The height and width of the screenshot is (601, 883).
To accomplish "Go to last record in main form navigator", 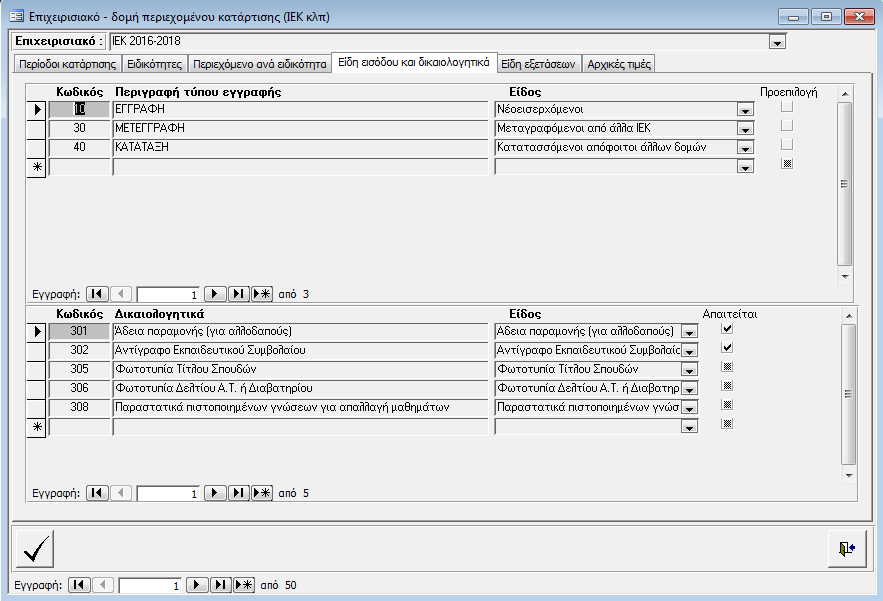I will [x=220, y=585].
